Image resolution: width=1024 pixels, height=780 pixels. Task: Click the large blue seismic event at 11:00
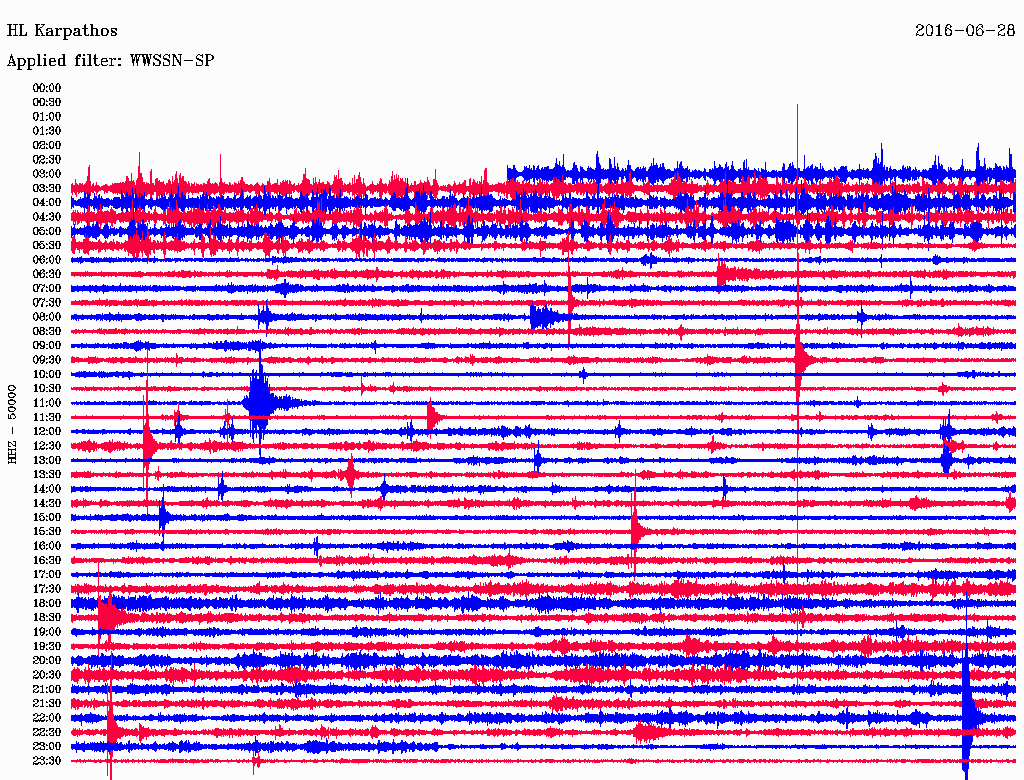(261, 402)
